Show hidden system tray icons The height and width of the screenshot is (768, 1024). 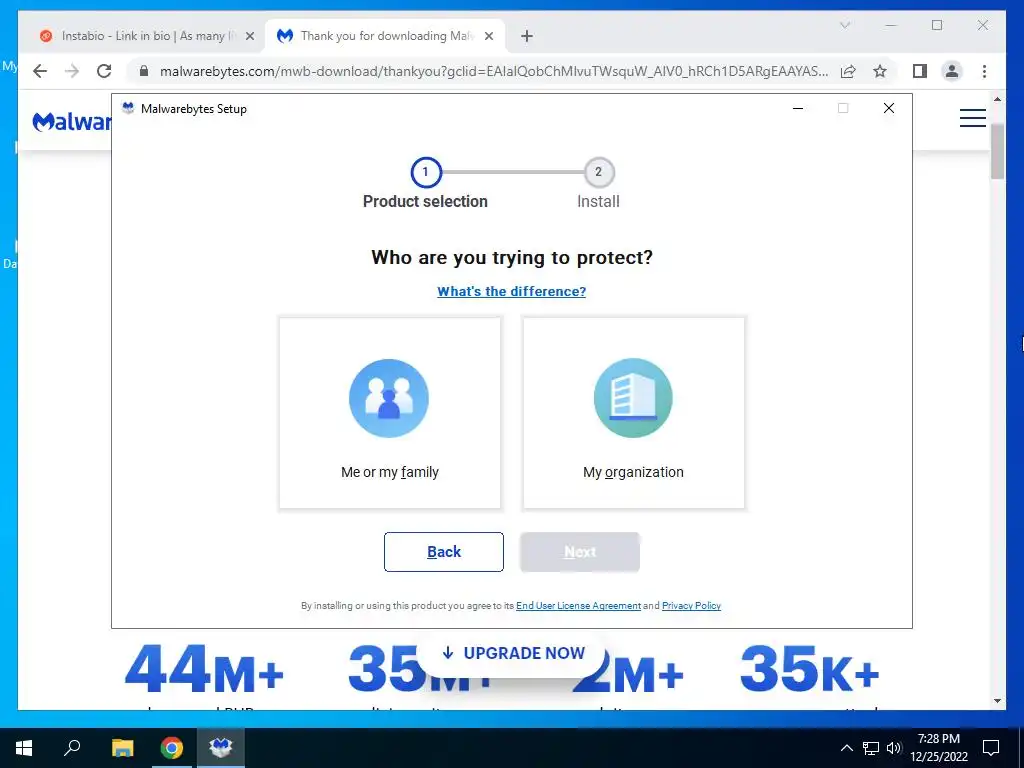pyautogui.click(x=846, y=748)
